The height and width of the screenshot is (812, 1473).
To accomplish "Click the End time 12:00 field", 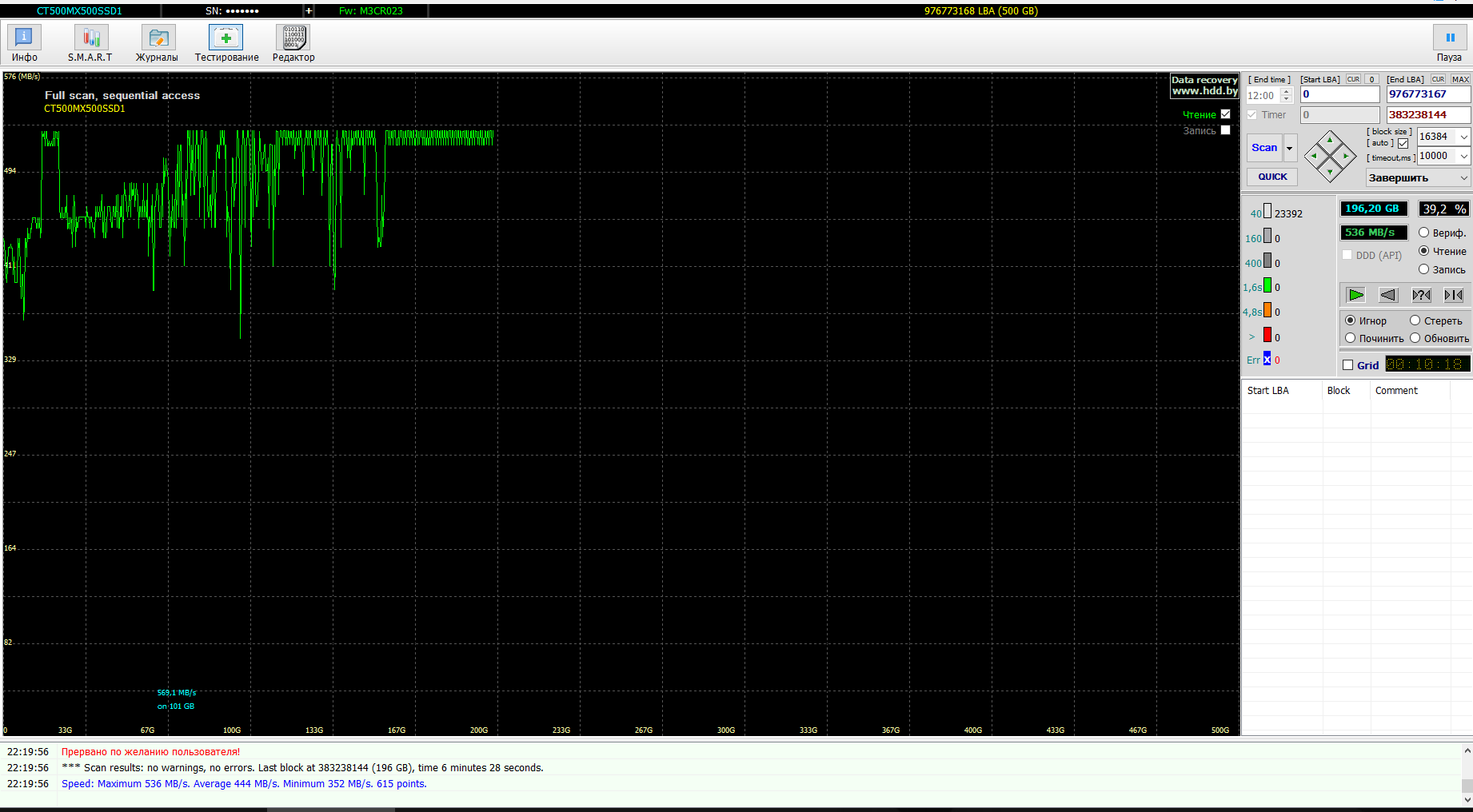I will [x=1263, y=95].
